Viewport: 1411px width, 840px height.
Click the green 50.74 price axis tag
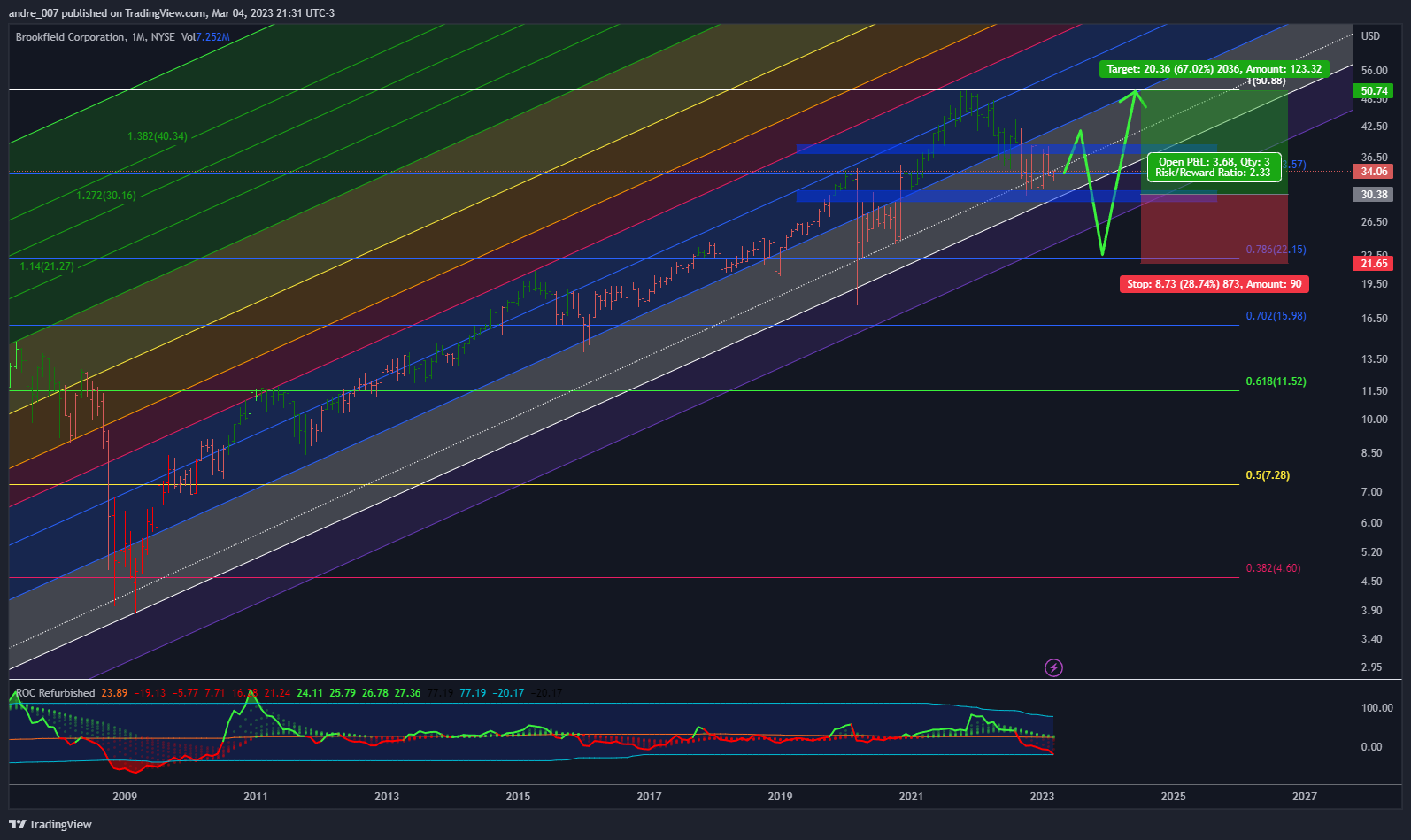point(1375,91)
